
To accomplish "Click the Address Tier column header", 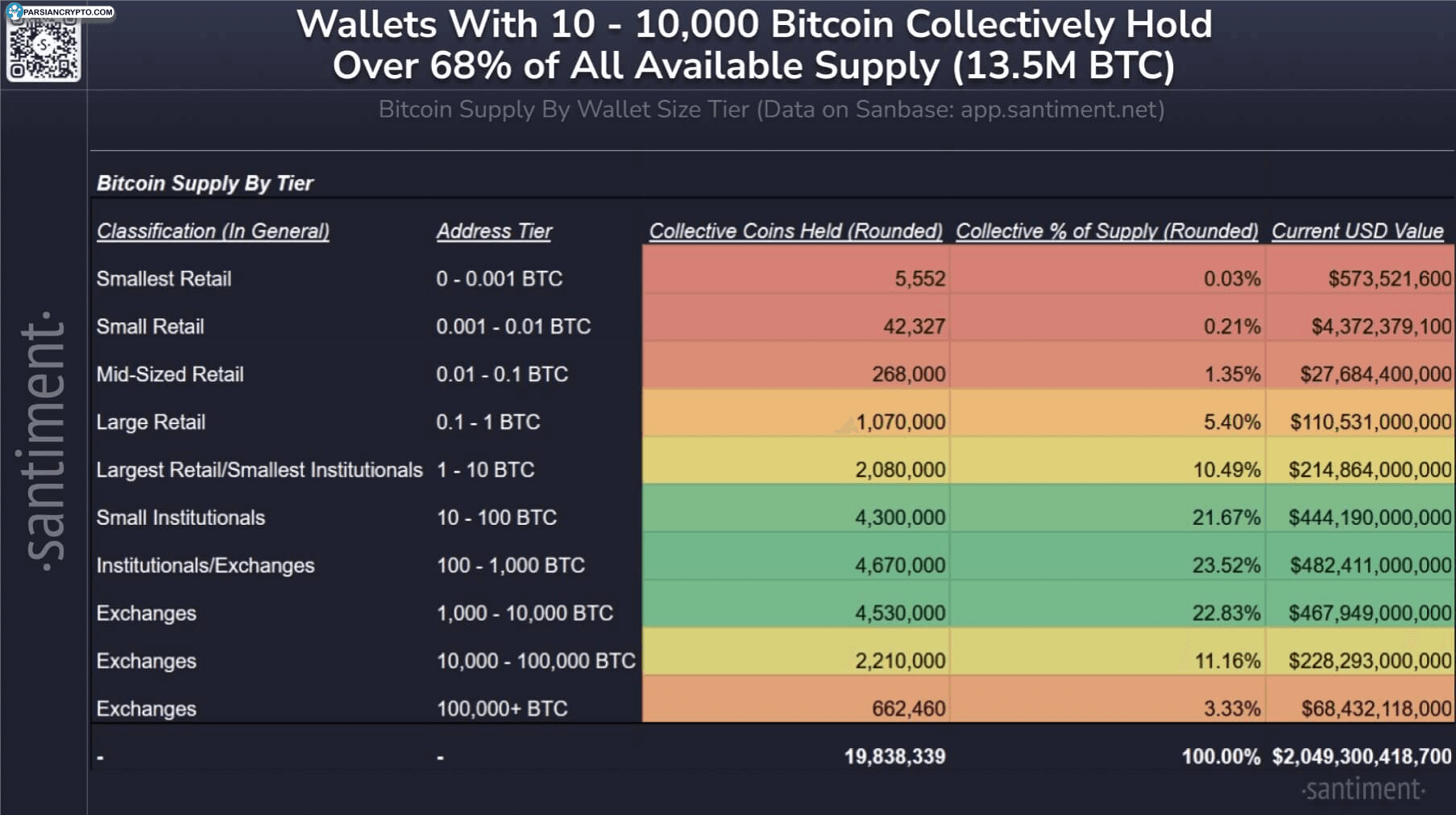I will tap(494, 231).
